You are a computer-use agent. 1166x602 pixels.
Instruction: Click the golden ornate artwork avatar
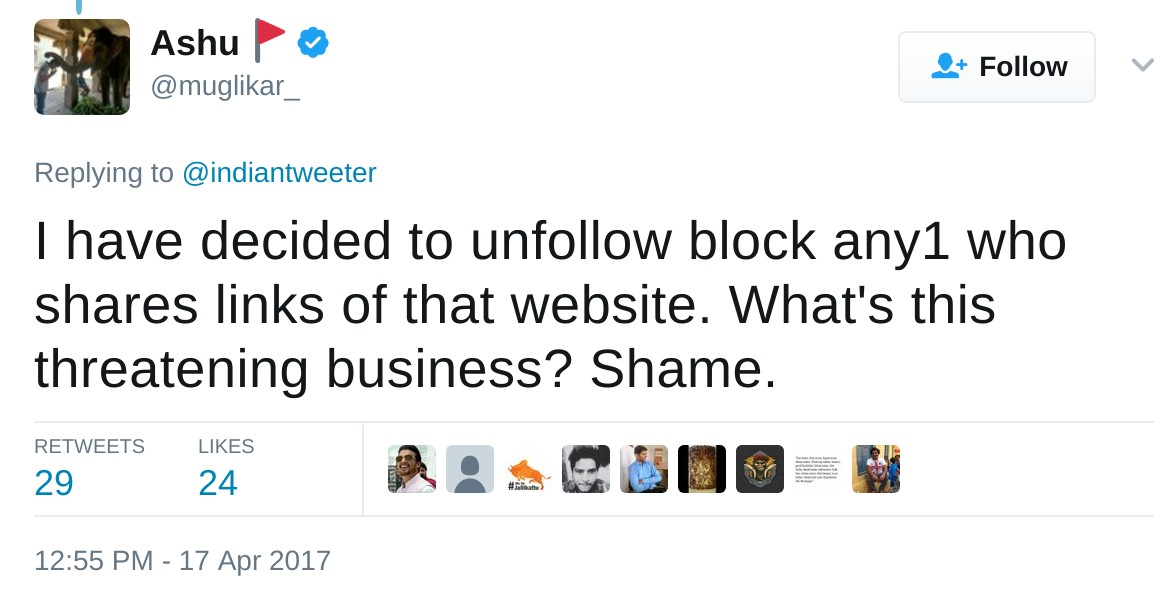702,469
